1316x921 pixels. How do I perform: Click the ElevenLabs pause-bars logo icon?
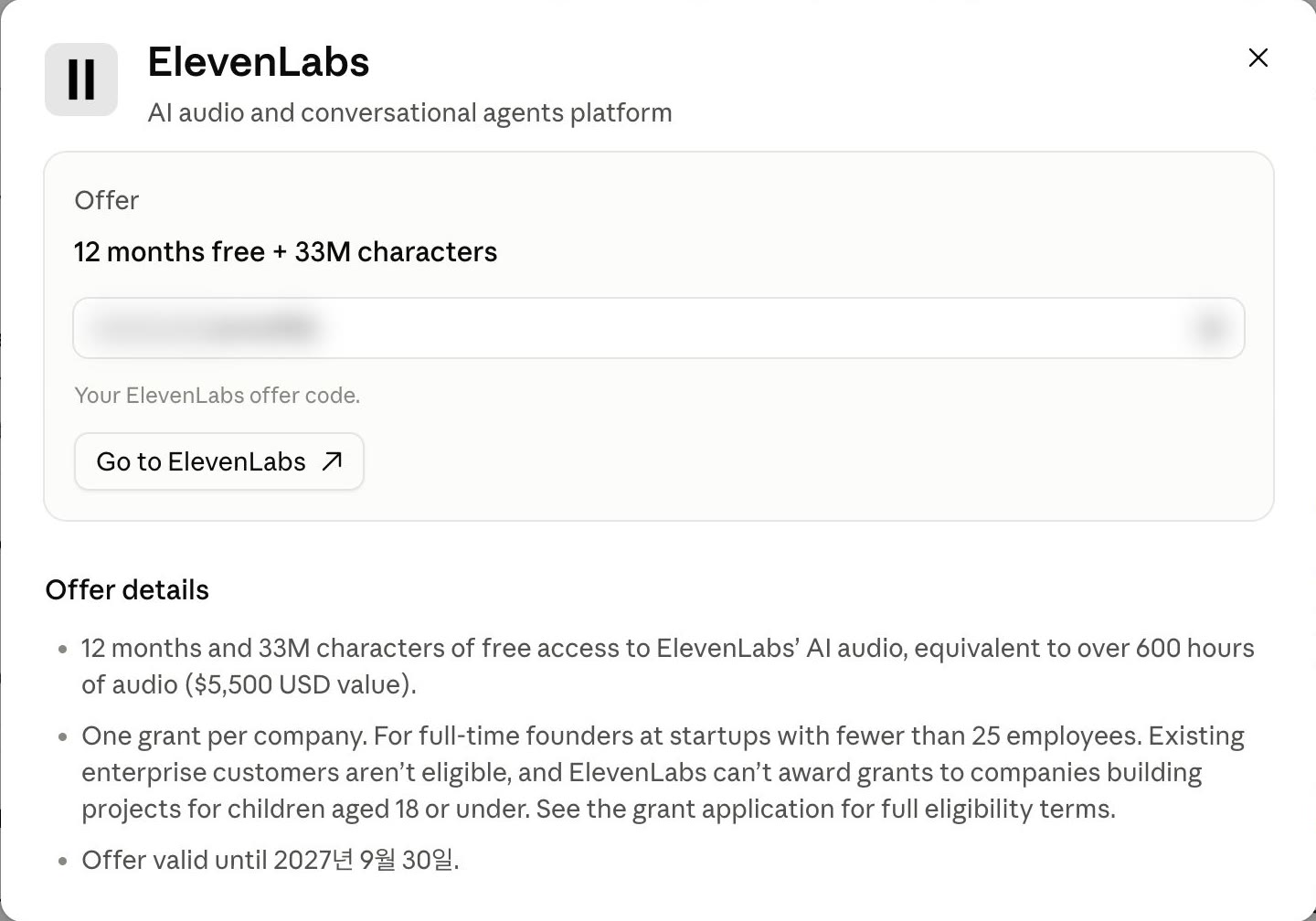[x=81, y=79]
